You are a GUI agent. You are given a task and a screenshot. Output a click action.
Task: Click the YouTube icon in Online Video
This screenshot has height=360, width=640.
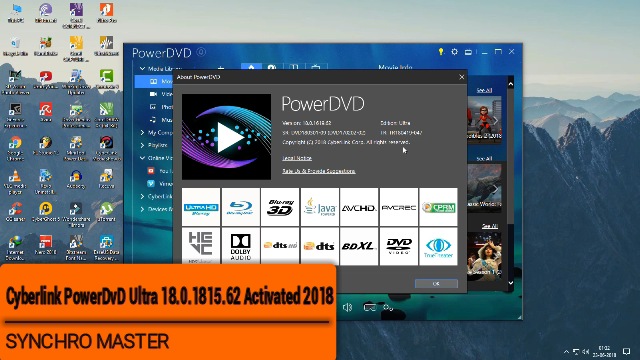[151, 171]
